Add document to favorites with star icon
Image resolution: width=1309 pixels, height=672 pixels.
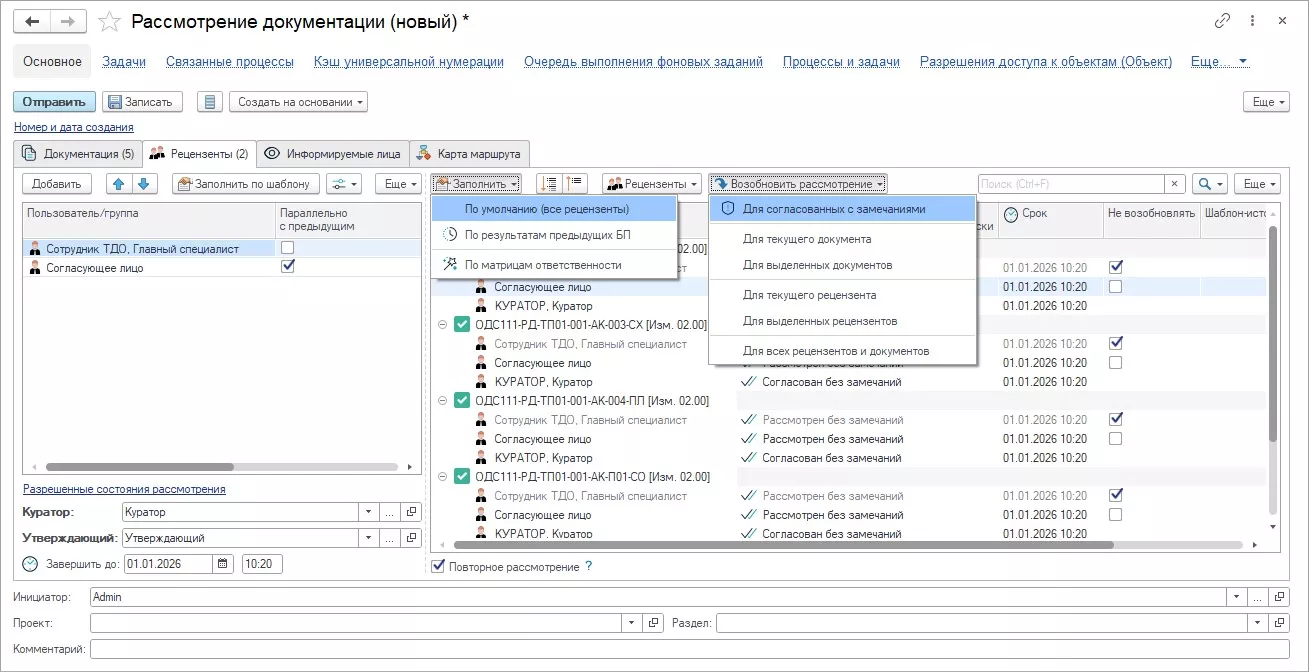[111, 21]
